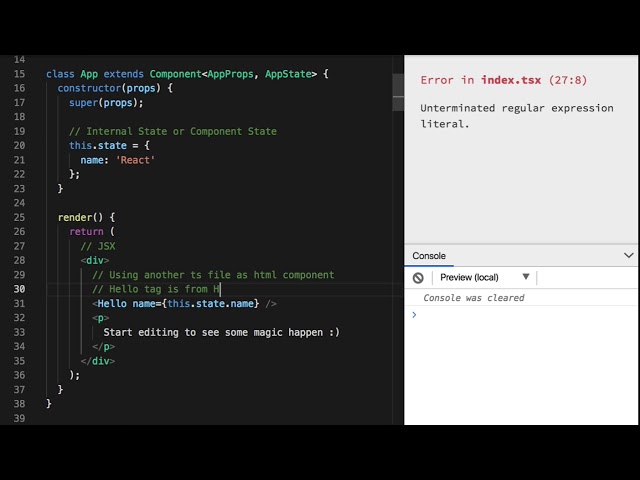Clear the console with the ban icon
Viewport: 640px width, 480px height.
click(418, 277)
